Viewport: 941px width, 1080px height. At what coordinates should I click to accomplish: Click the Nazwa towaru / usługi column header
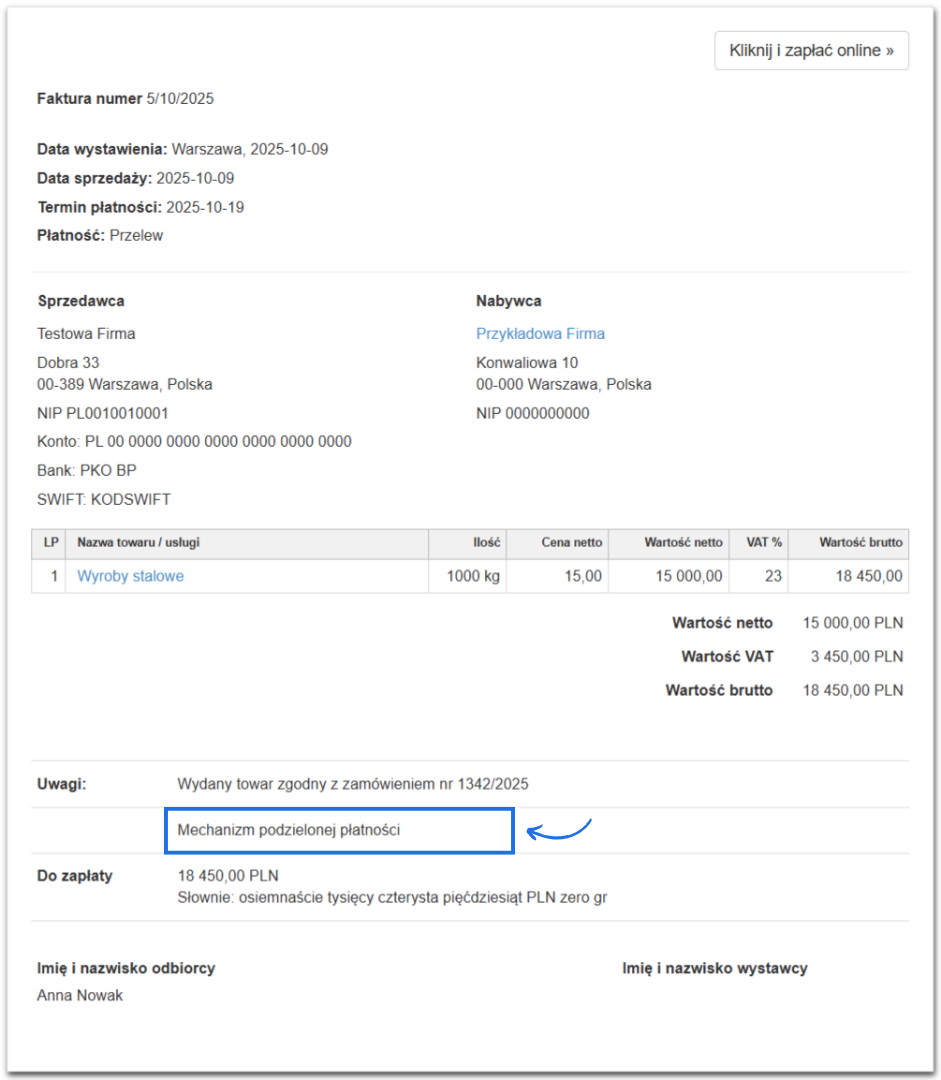click(x=144, y=543)
